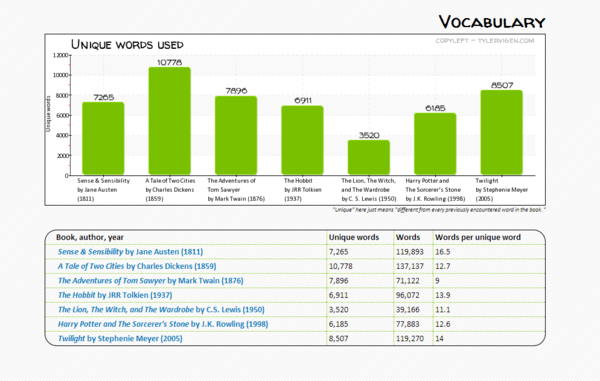
Task: Click the 'The Lion, The Witch' chart axis label
Action: coord(369,189)
